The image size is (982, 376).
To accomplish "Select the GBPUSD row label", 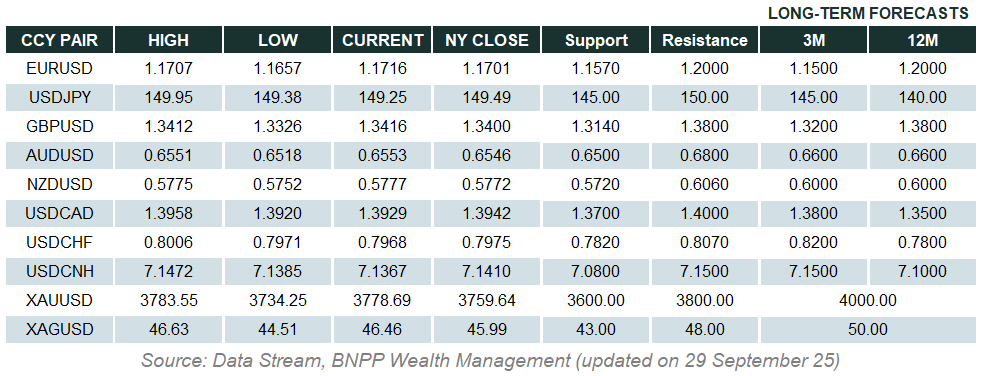I will pyautogui.click(x=59, y=126).
